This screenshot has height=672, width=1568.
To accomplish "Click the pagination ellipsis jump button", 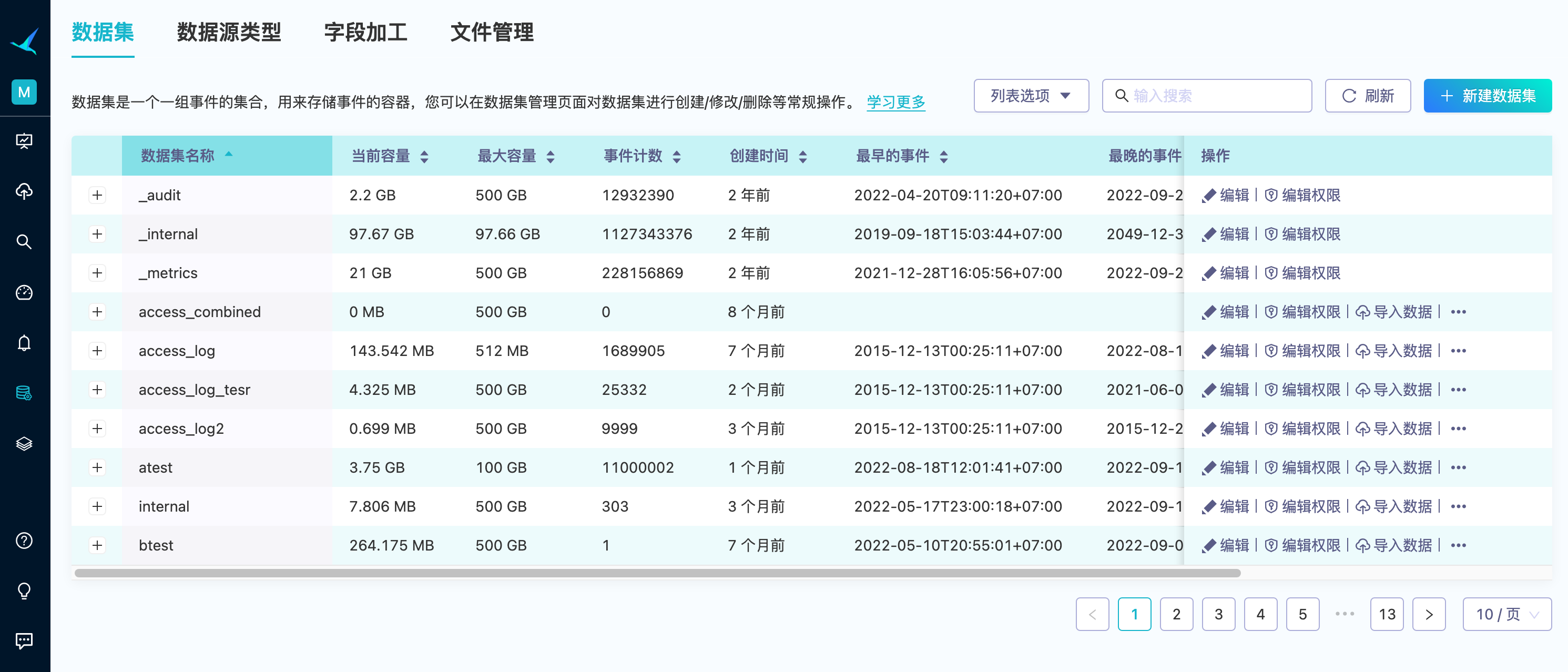I will pyautogui.click(x=1345, y=614).
